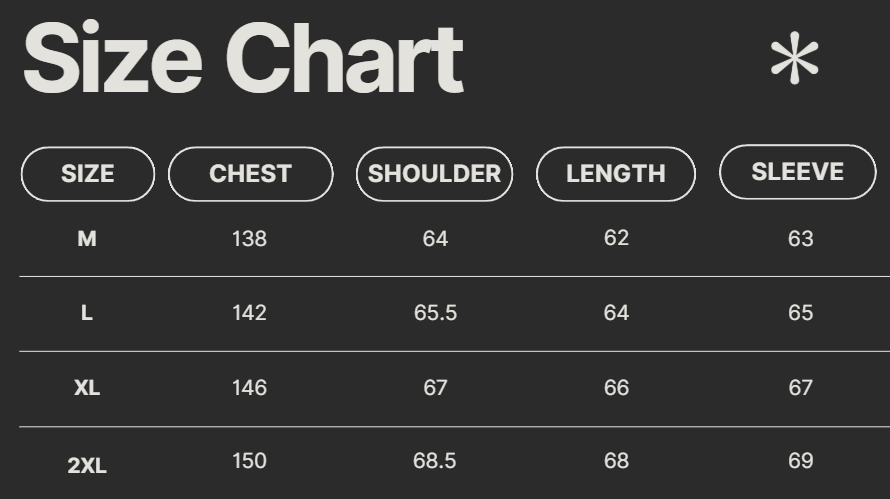
Task: Click the shoulder value 65.5
Action: tap(435, 313)
